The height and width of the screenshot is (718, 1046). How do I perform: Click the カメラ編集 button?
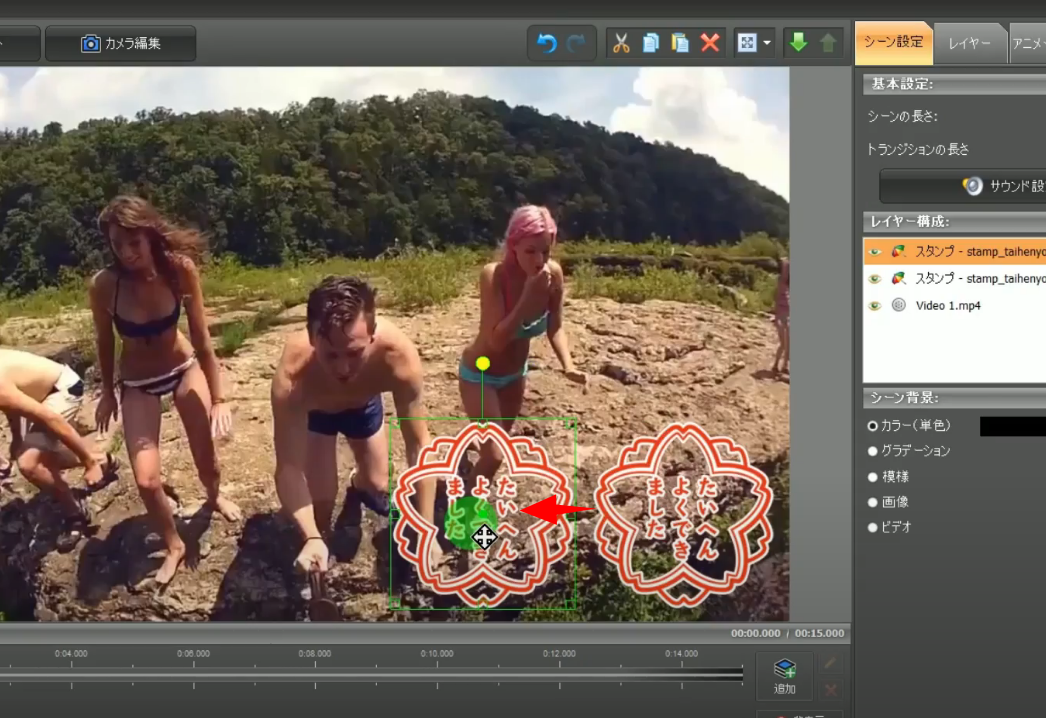(121, 44)
